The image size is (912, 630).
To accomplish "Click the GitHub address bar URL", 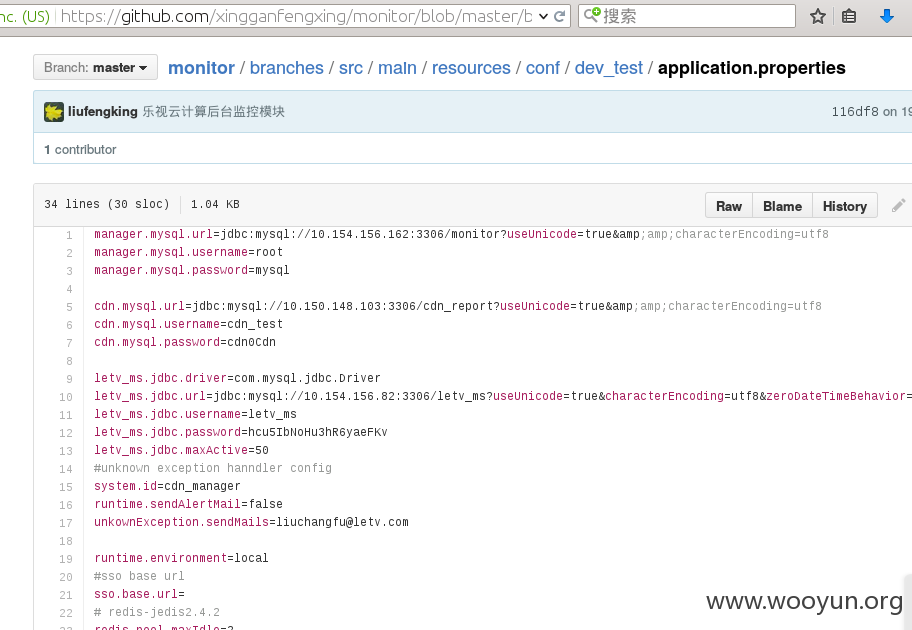I will (x=297, y=16).
